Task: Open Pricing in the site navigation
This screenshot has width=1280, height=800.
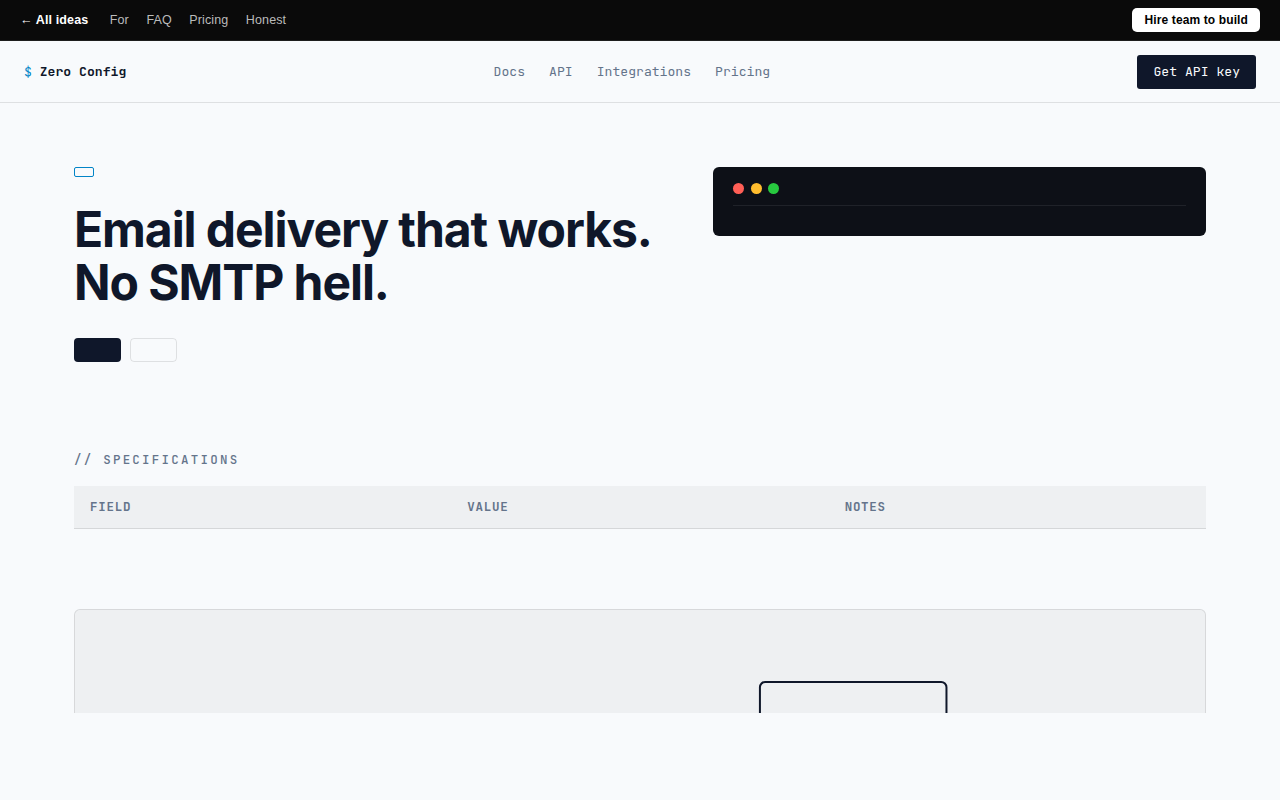Action: [x=742, y=72]
